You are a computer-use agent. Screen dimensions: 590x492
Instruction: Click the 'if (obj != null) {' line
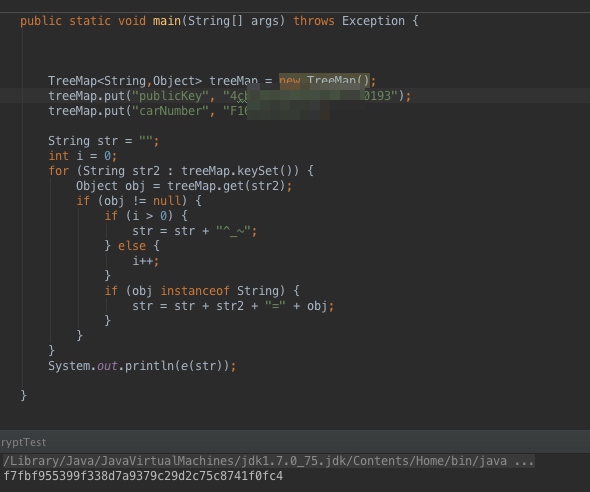pyautogui.click(x=139, y=201)
